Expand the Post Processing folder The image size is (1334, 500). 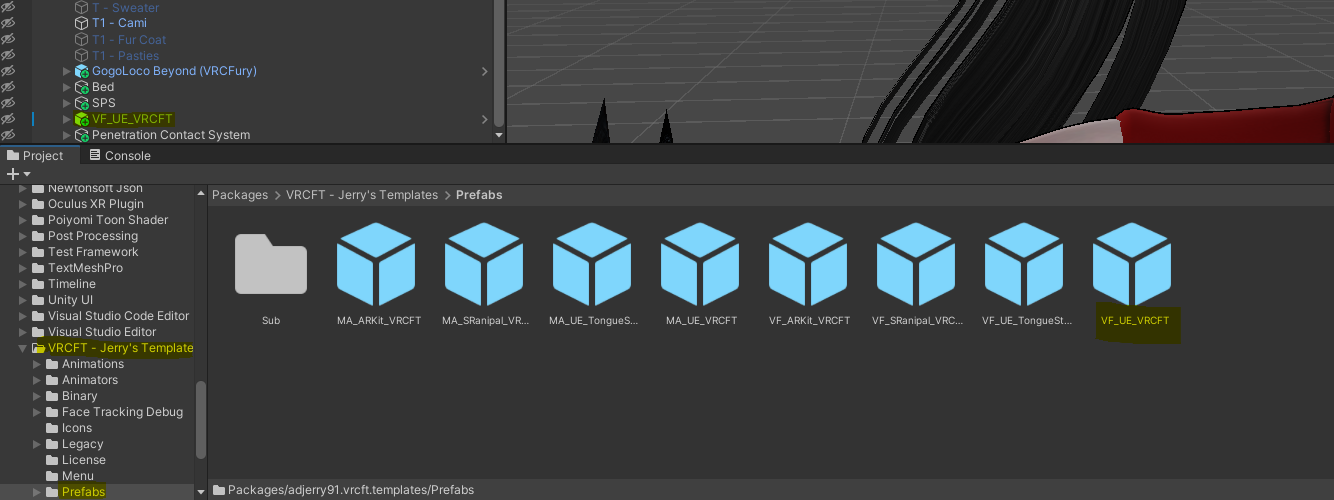[23, 236]
